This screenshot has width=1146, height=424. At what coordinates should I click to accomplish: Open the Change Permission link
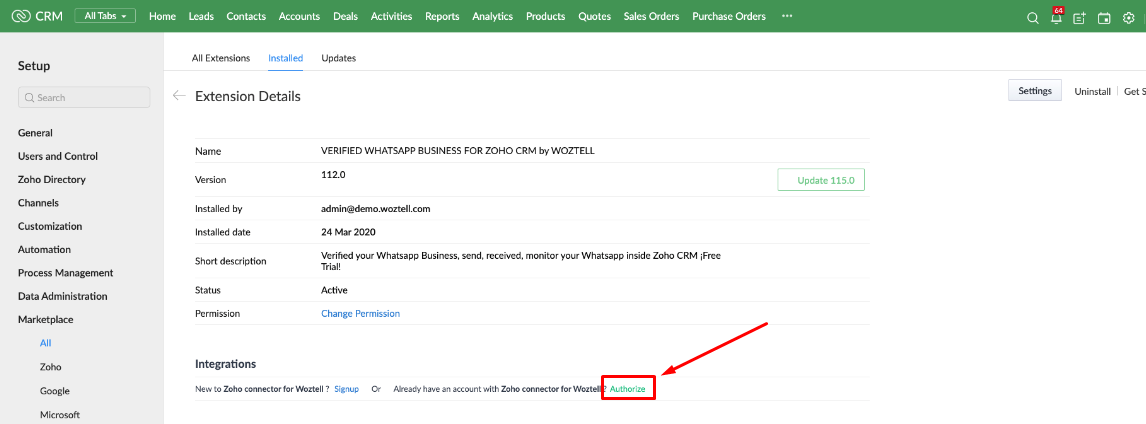(x=360, y=314)
